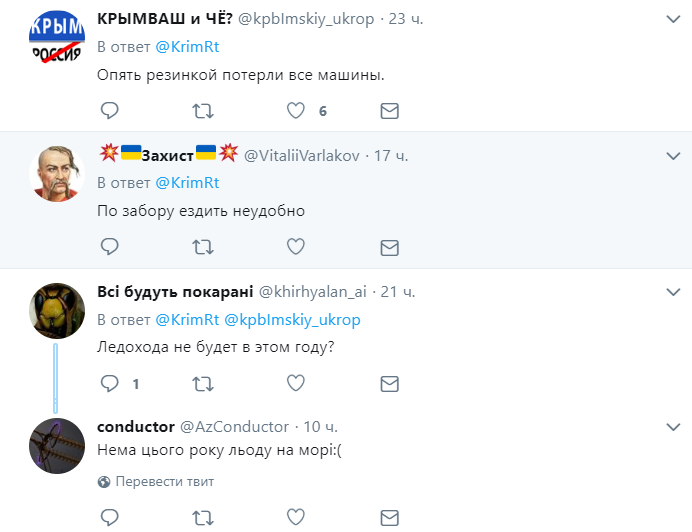This screenshot has height=532, width=692.
Task: Reply to the КРЫМВАШ и ЧЁ? tweet
Action: (x=109, y=110)
